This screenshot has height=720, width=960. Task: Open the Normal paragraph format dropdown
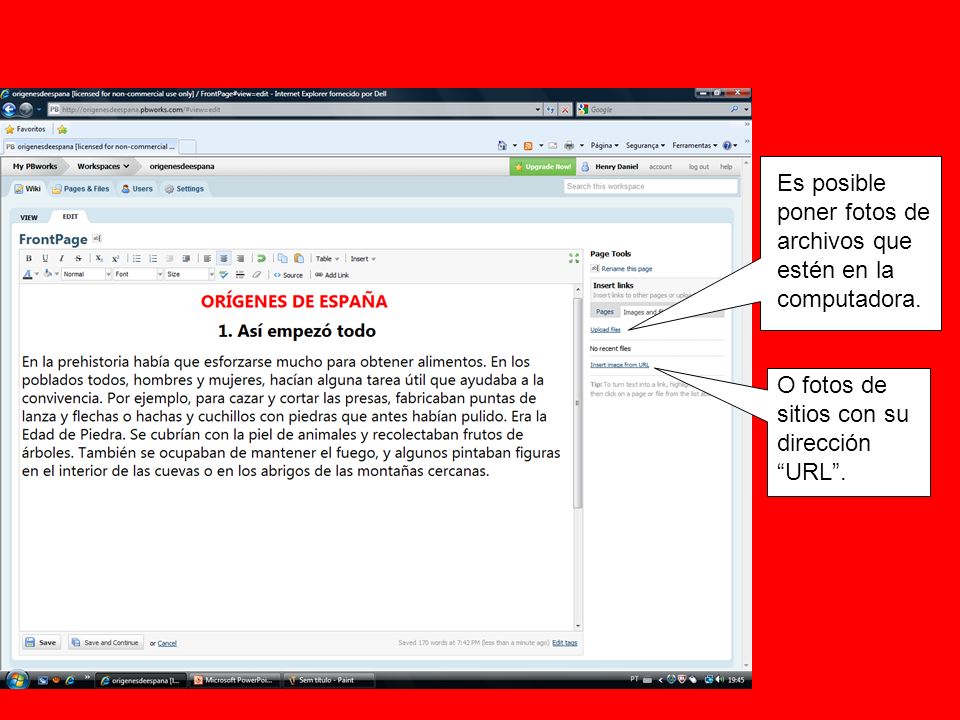(x=86, y=274)
